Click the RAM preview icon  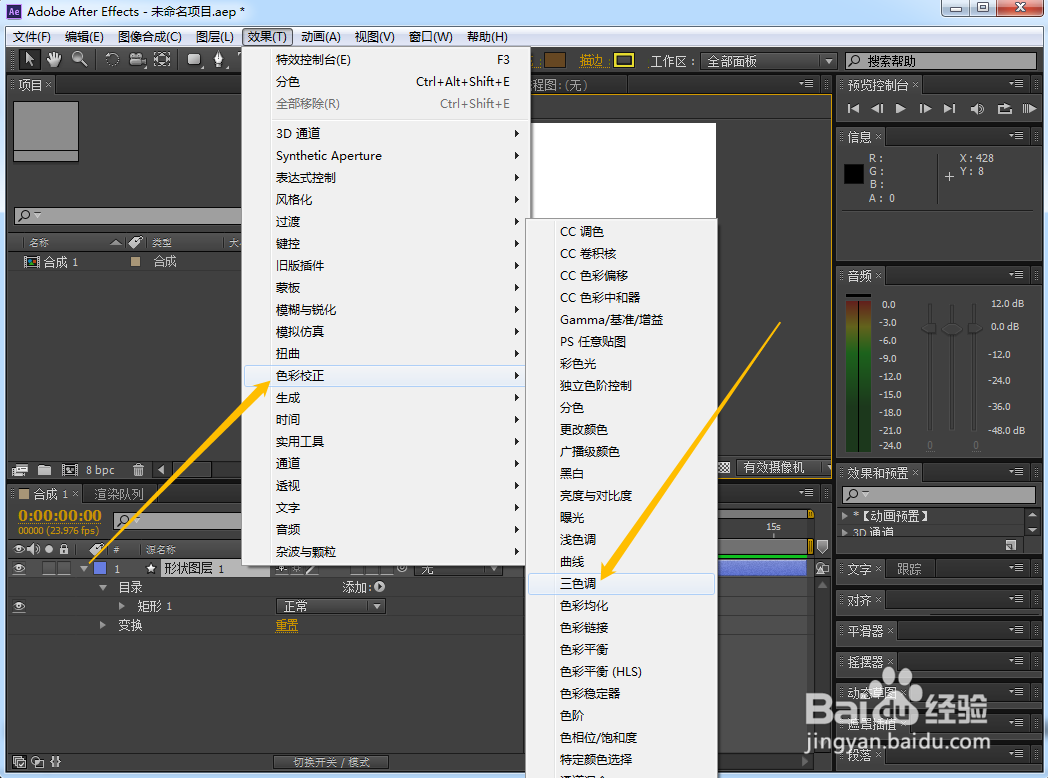point(1029,108)
